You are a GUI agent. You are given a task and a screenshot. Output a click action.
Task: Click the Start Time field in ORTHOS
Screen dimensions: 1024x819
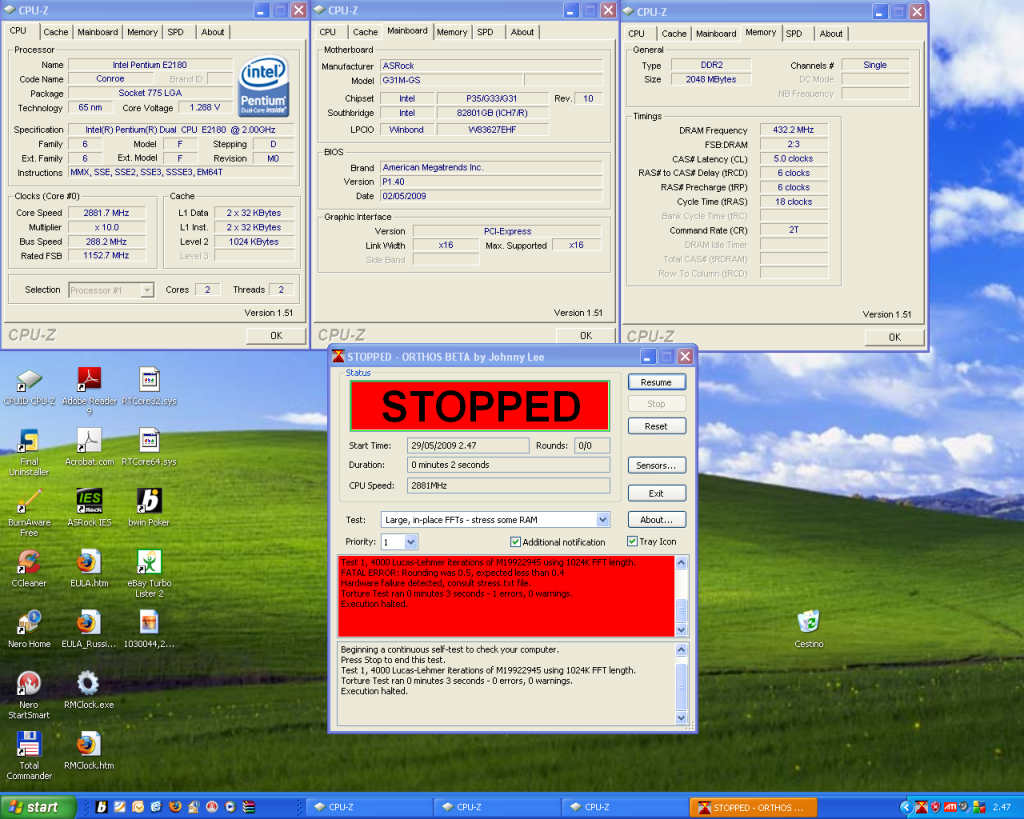tap(468, 445)
